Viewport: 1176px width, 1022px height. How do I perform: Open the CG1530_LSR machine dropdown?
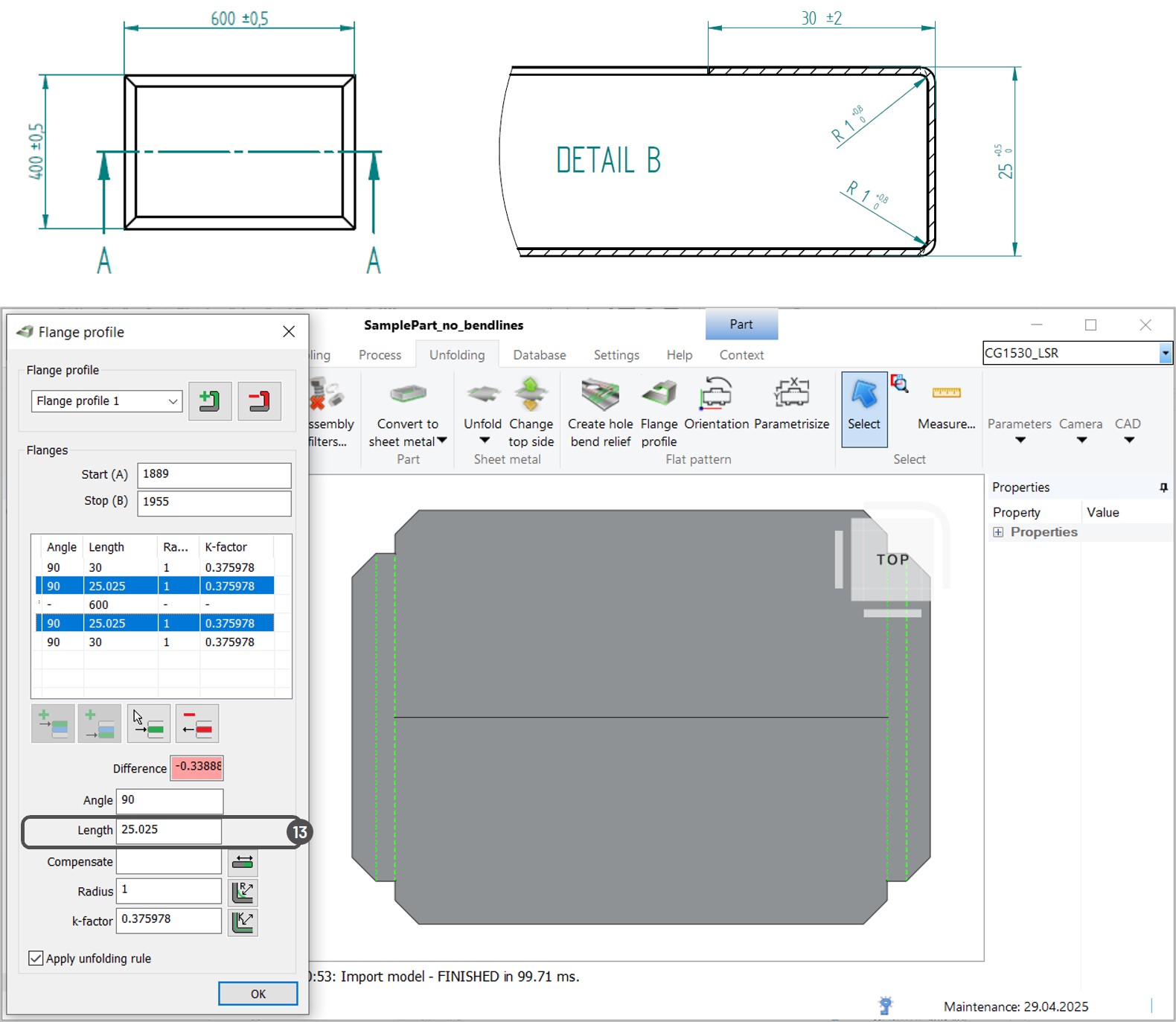click(x=1165, y=354)
